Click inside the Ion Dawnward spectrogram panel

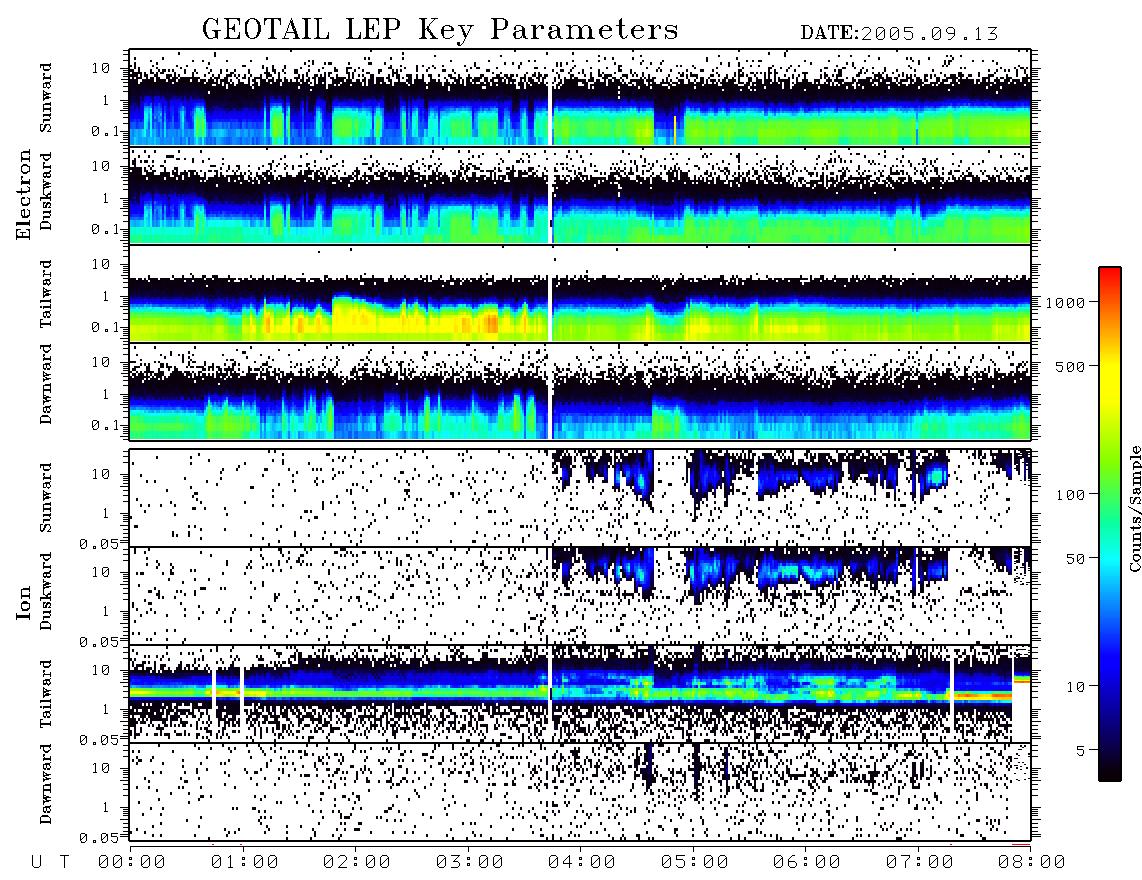tap(580, 792)
